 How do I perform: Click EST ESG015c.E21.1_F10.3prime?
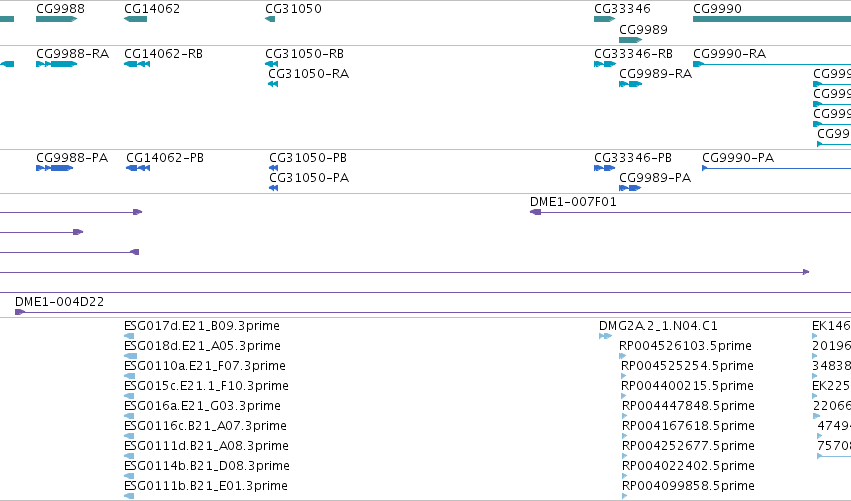pyautogui.click(x=206, y=386)
